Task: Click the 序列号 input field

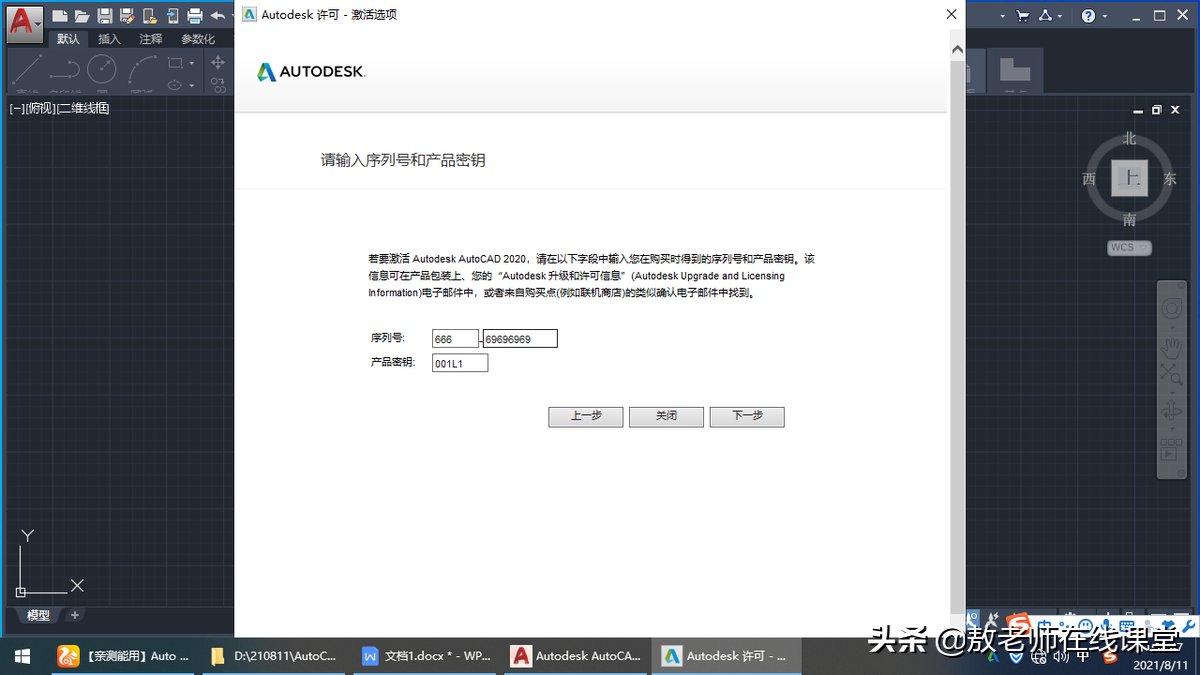Action: point(456,338)
